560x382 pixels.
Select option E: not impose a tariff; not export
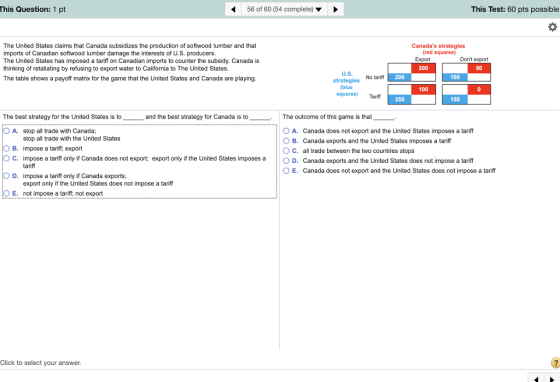6,193
